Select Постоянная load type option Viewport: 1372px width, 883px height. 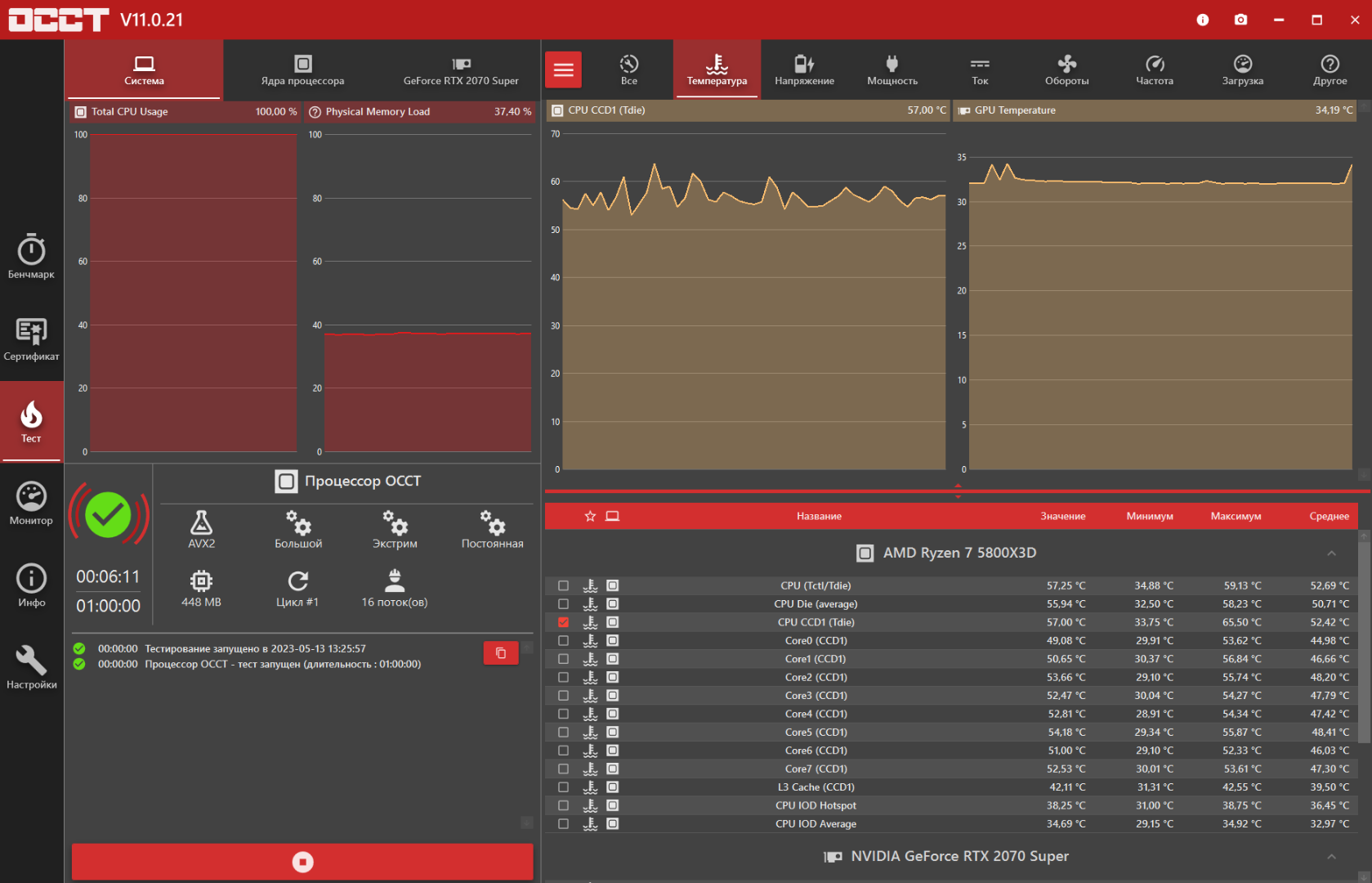(x=492, y=529)
